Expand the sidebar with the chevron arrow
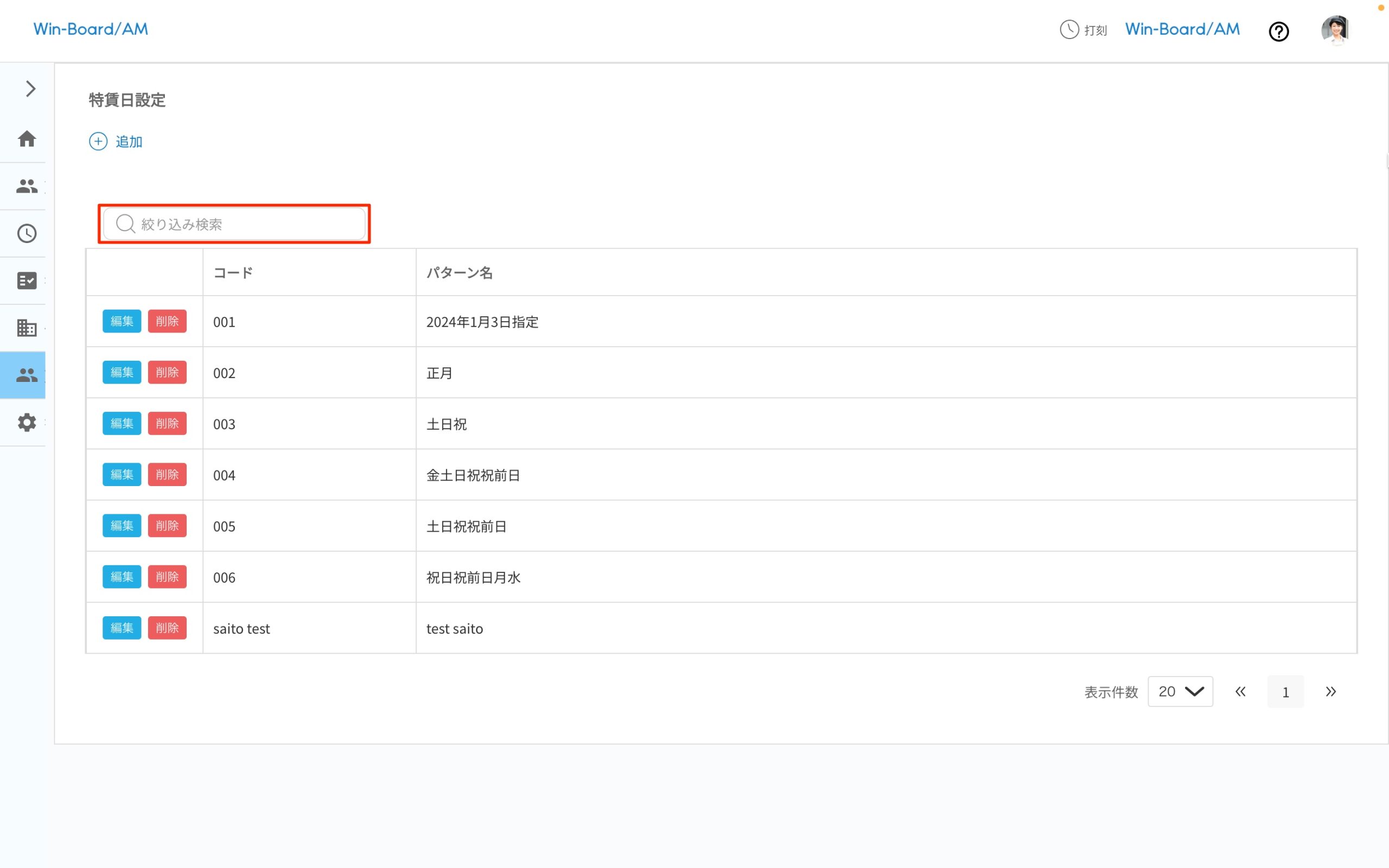Screen dimensions: 1389x868 coord(30,89)
